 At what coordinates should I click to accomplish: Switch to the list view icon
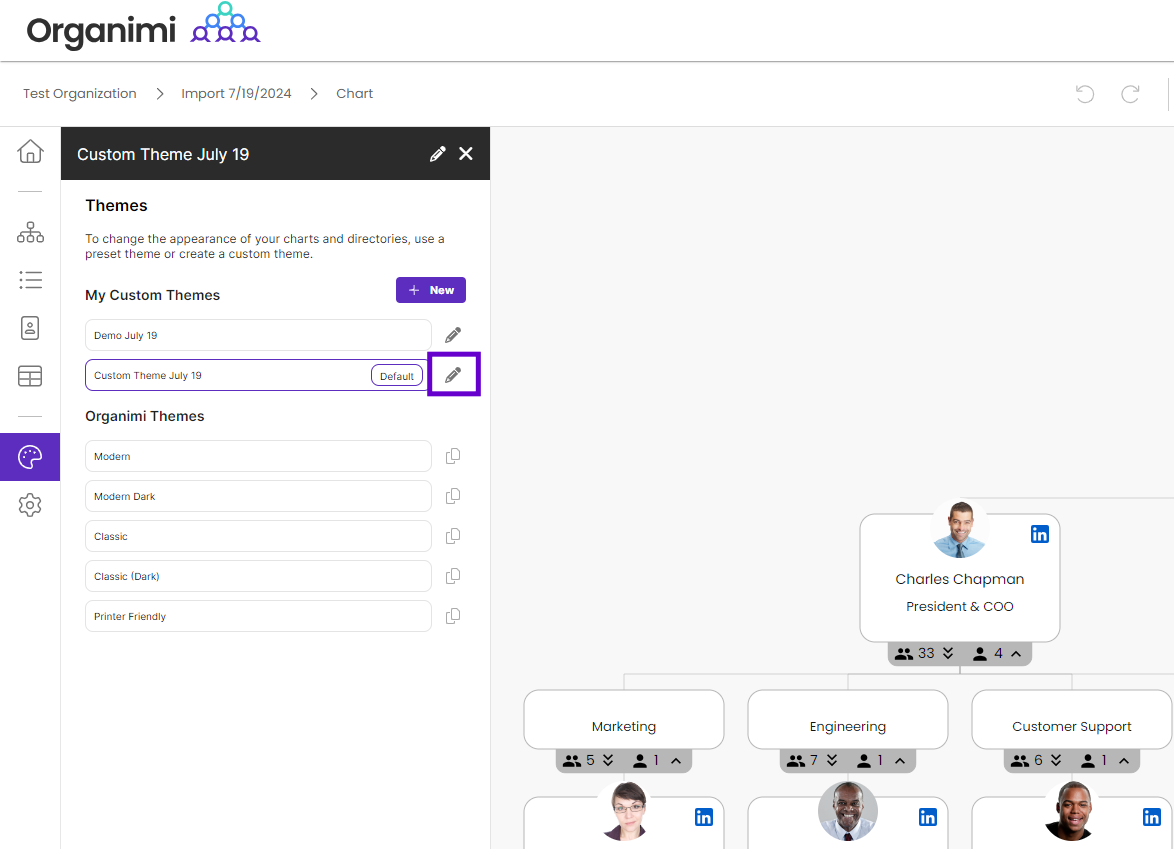pyautogui.click(x=30, y=280)
